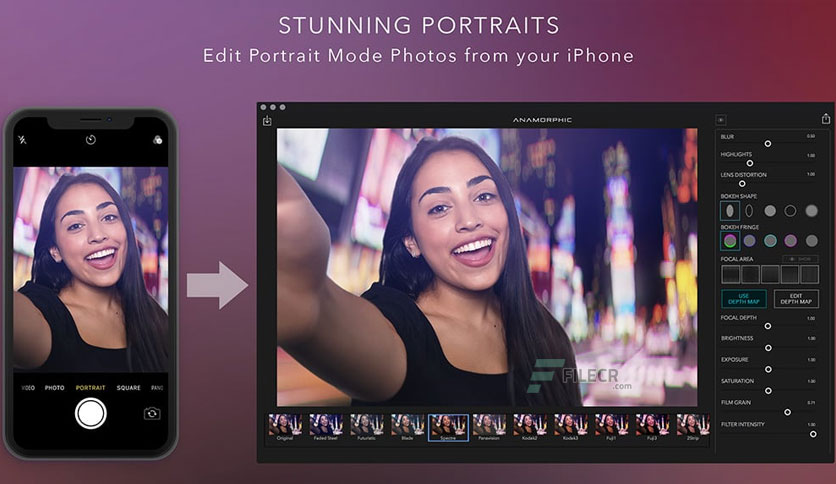Viewport: 836px width, 484px height.
Task: Toggle the Focal Area Show button
Action: [x=800, y=259]
